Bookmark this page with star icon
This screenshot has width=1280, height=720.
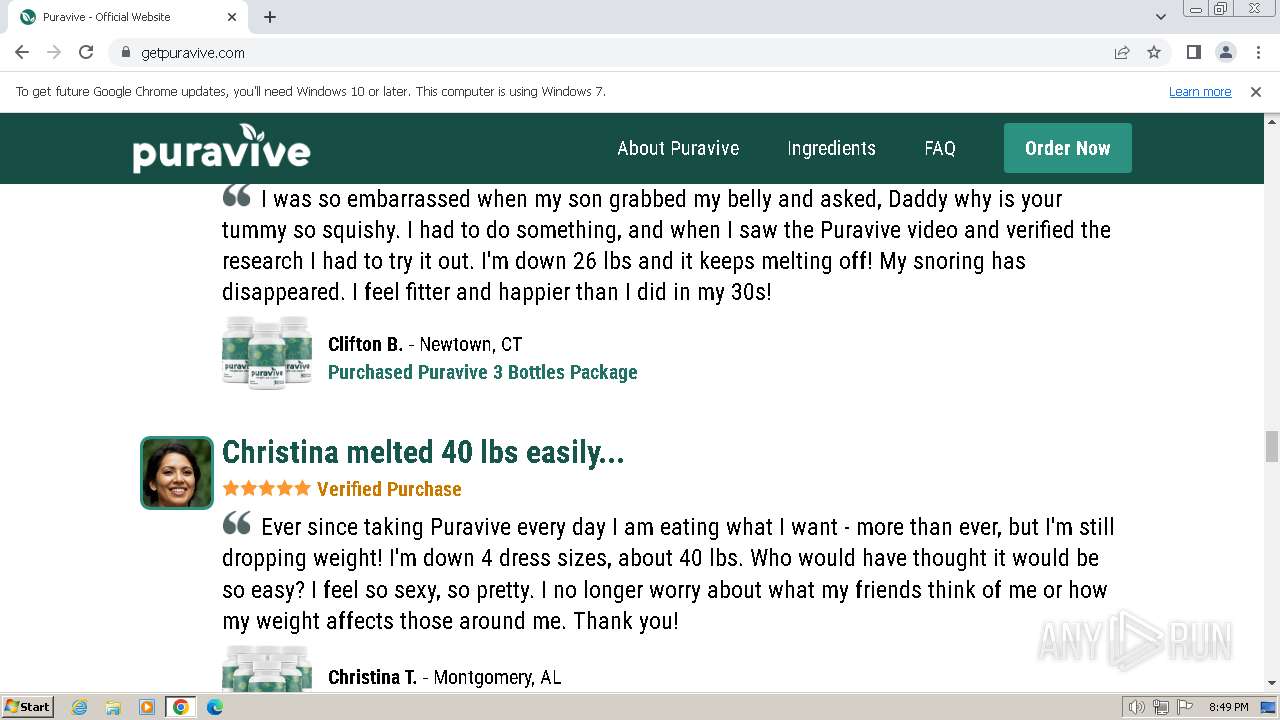coord(1154,52)
